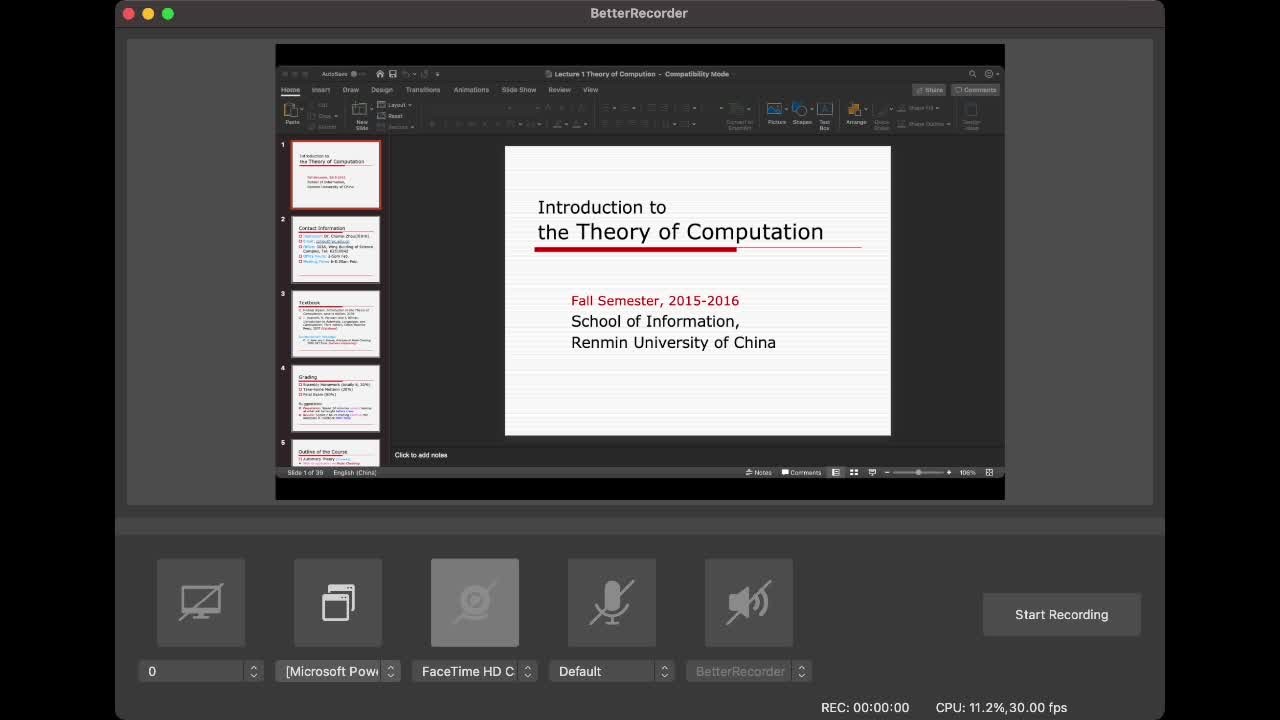
Task: Click the Paste clipboard icon
Action: pyautogui.click(x=292, y=110)
